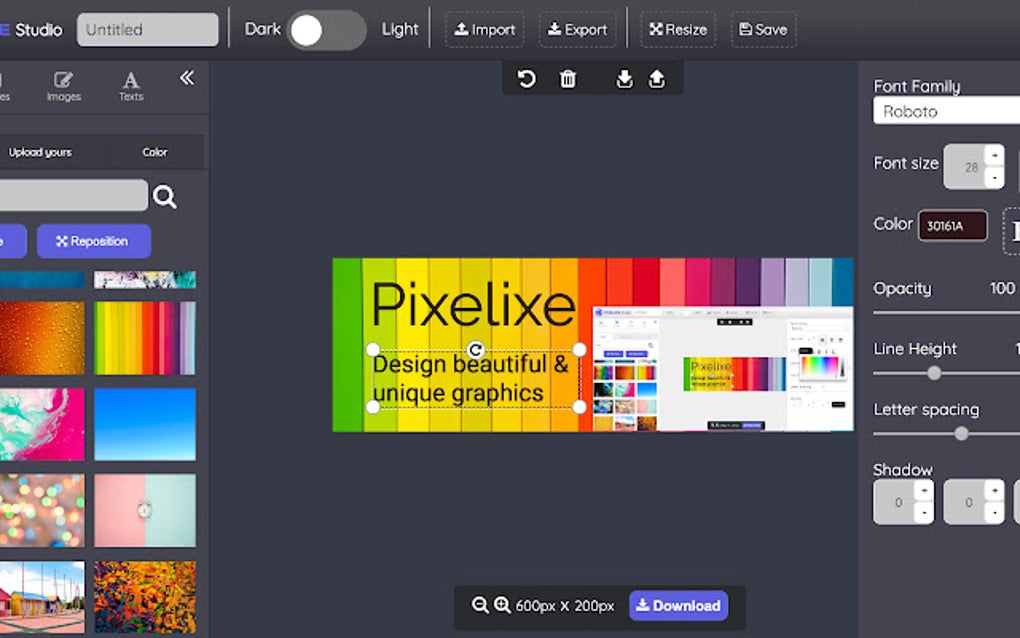This screenshot has width=1020, height=638.
Task: Select the orange bubbles image thumbnail
Action: pos(43,338)
